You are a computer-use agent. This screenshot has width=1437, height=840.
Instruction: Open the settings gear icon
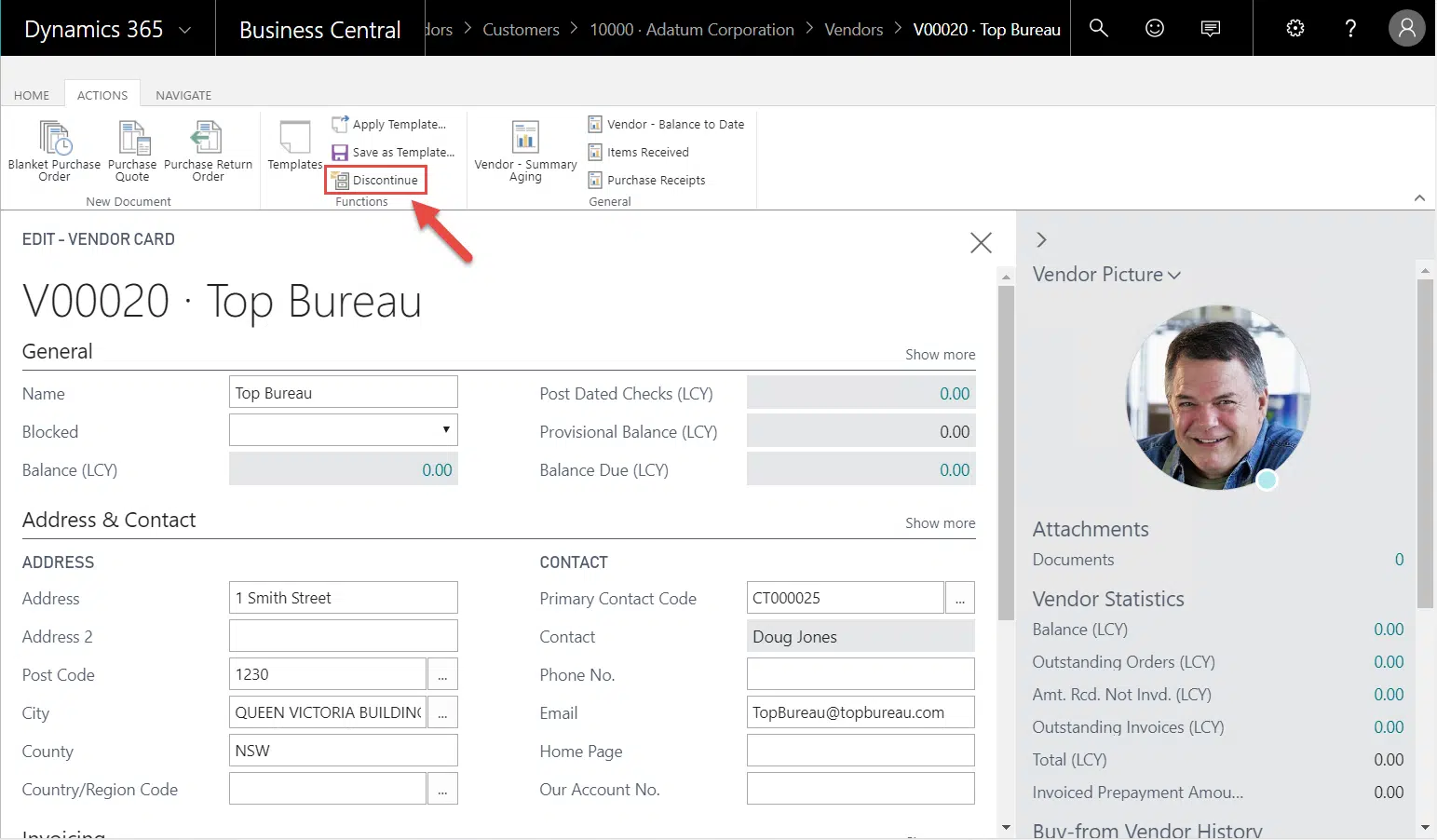[1295, 28]
